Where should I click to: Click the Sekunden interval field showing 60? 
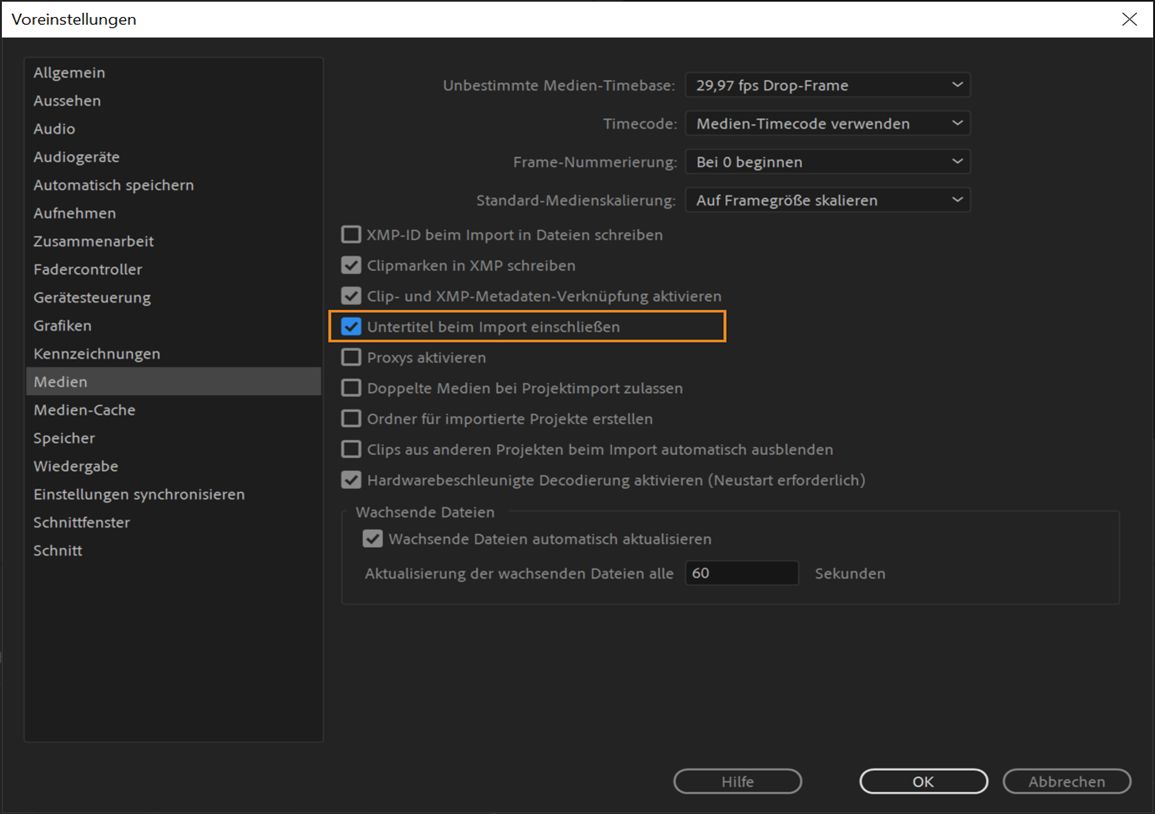coord(742,573)
